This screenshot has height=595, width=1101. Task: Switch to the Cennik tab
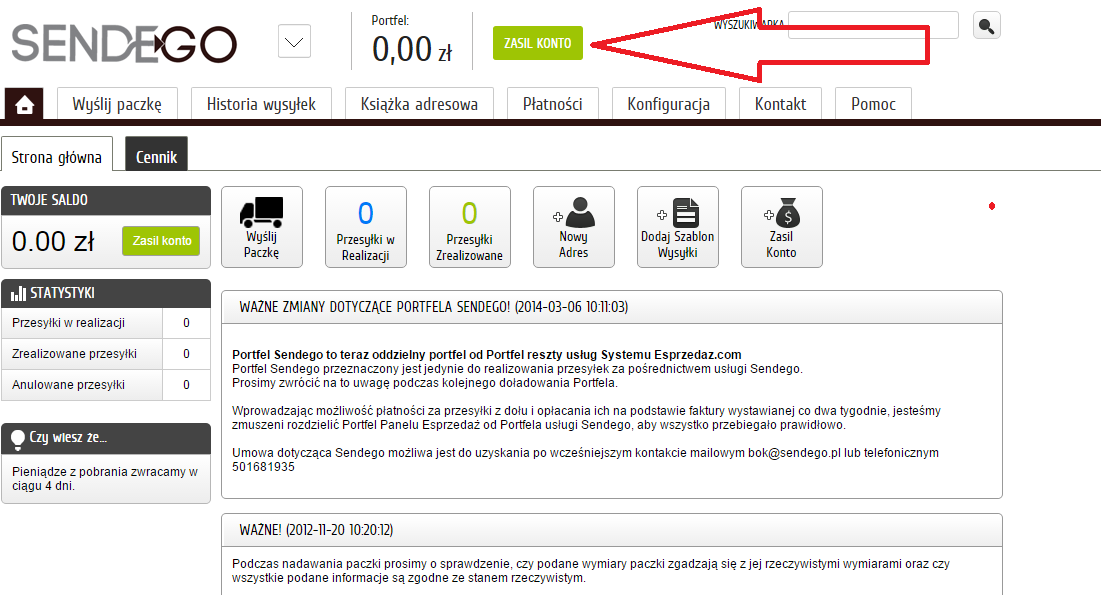click(157, 156)
